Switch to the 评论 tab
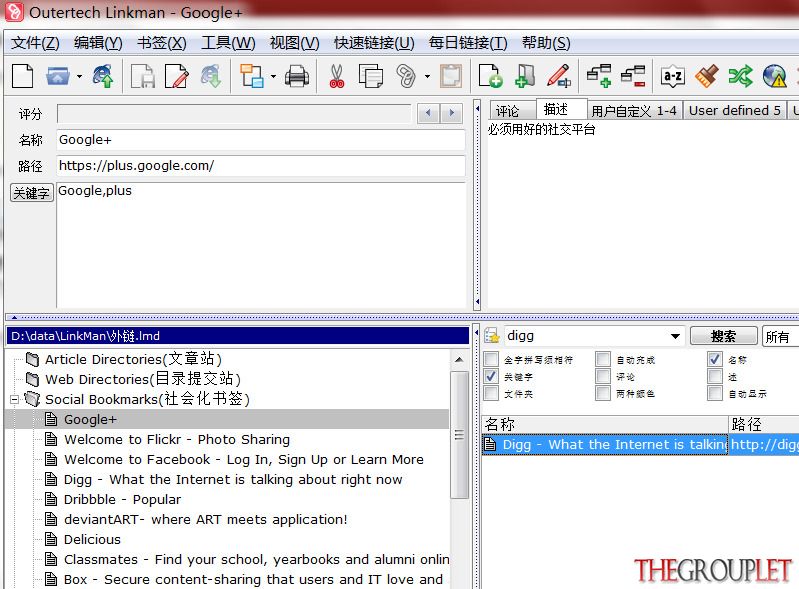799x589 pixels. 512,111
